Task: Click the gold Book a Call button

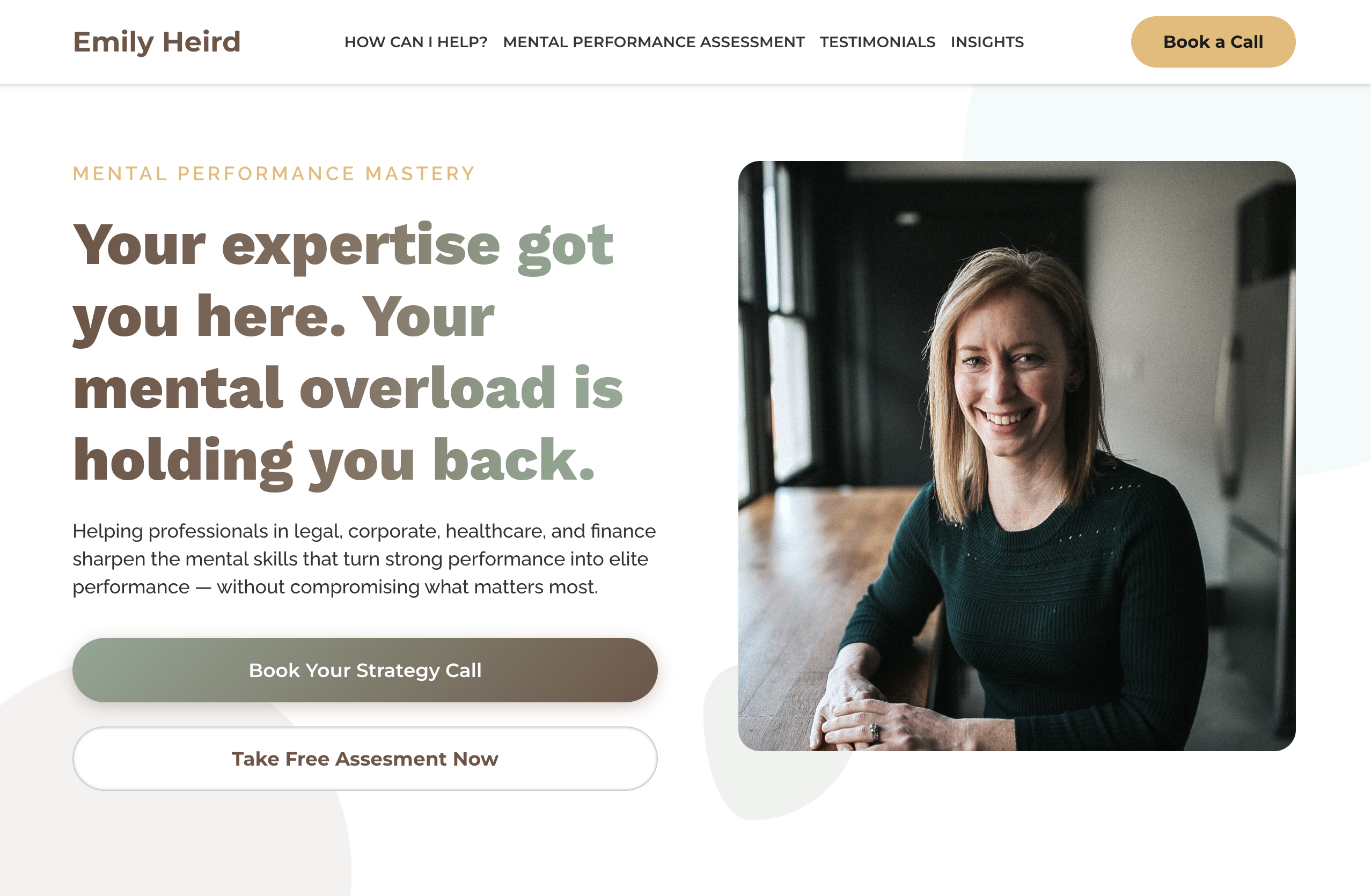Action: pyautogui.click(x=1213, y=42)
